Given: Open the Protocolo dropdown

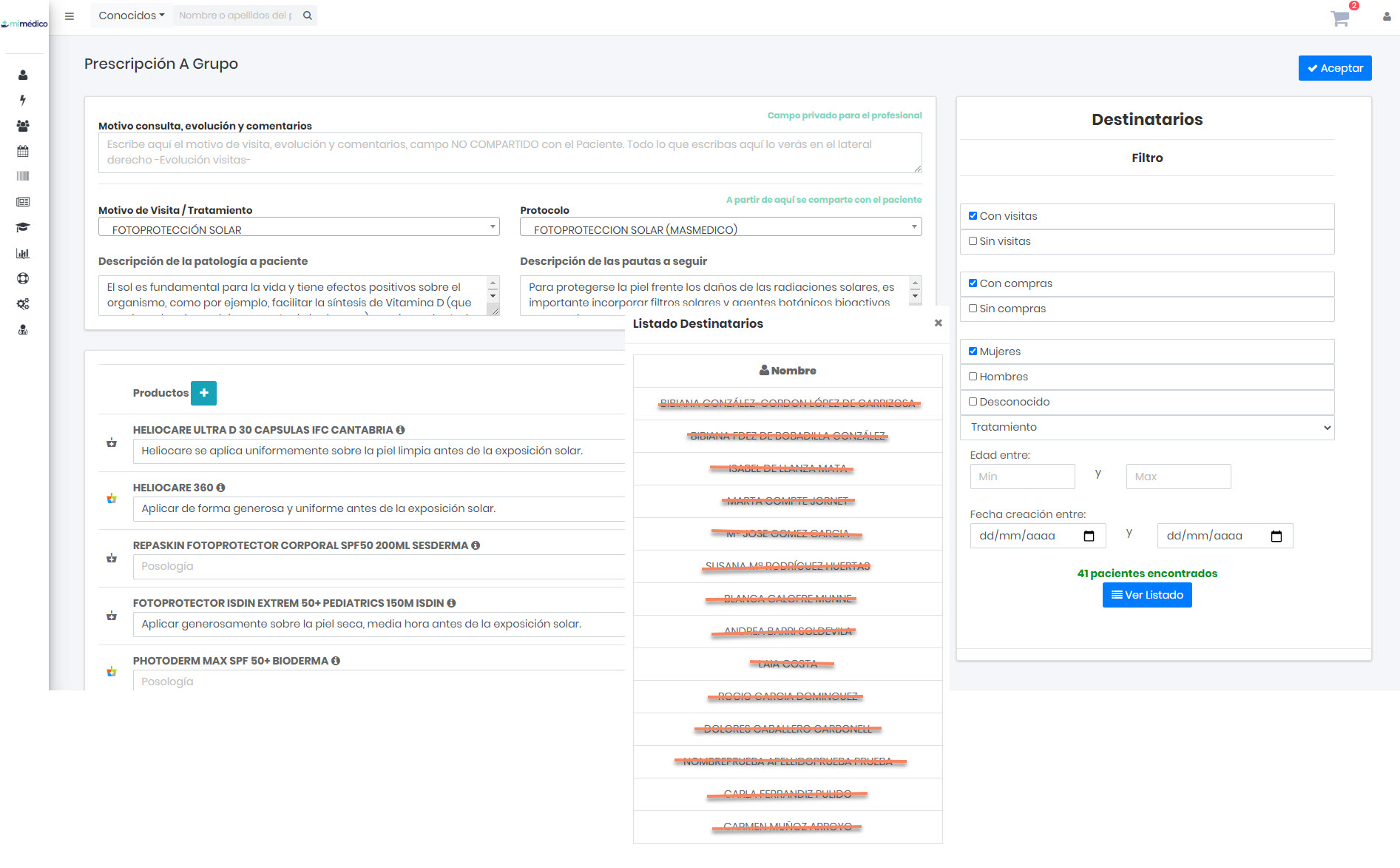Looking at the screenshot, I should [x=720, y=229].
